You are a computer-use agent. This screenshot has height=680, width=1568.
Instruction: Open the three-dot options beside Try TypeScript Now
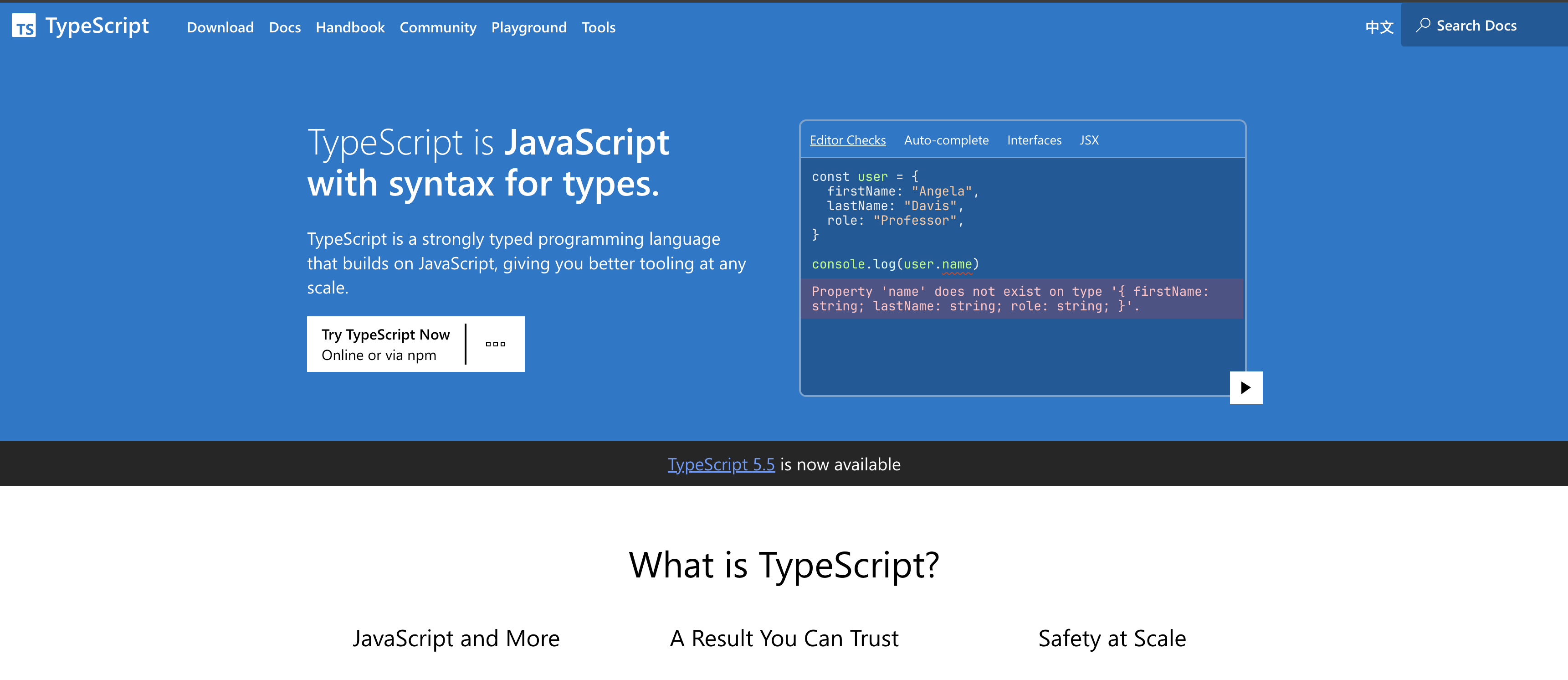(x=496, y=344)
